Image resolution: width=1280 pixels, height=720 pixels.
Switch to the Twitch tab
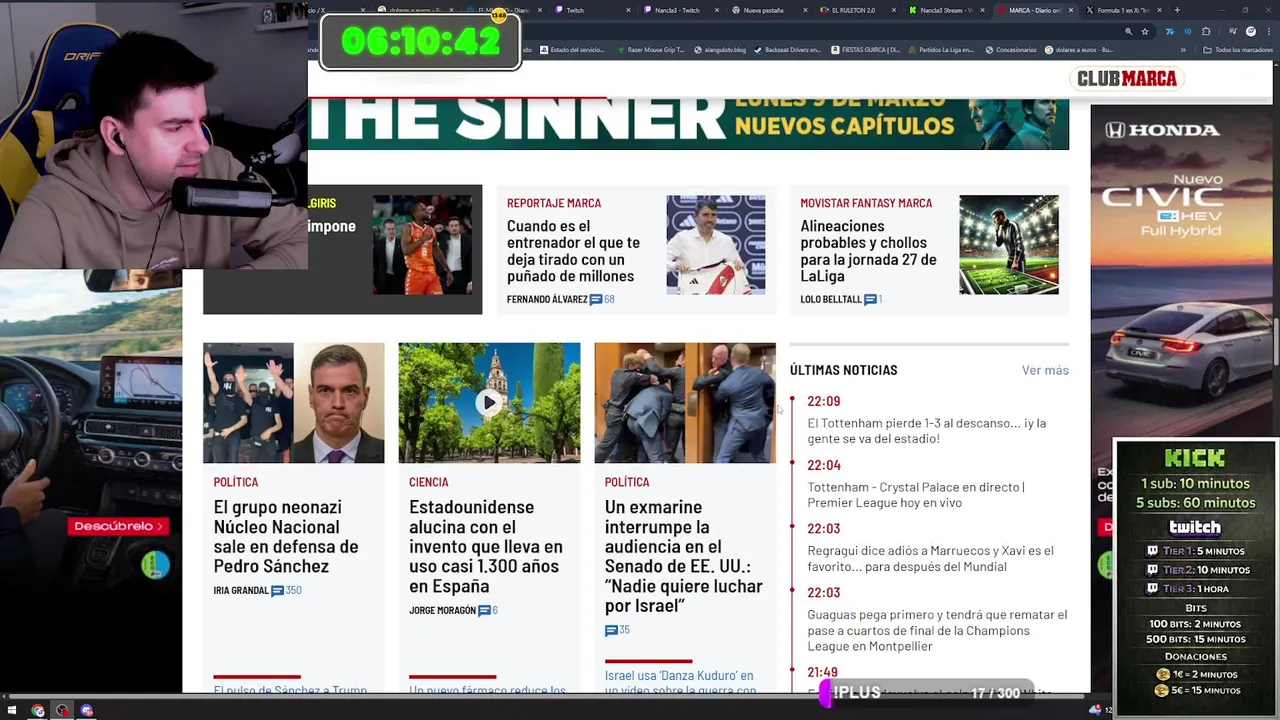pos(590,10)
